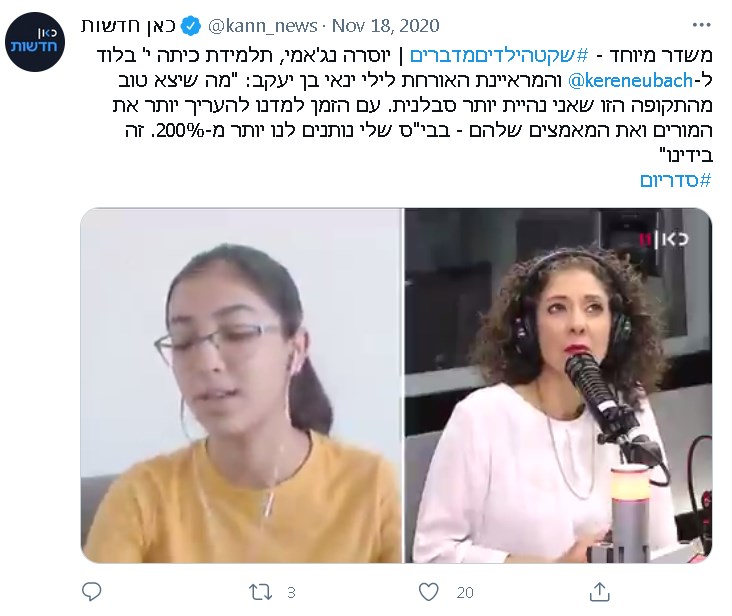Click the Hebrew tweet body text
Screen dimensions: 732x616
[404, 105]
